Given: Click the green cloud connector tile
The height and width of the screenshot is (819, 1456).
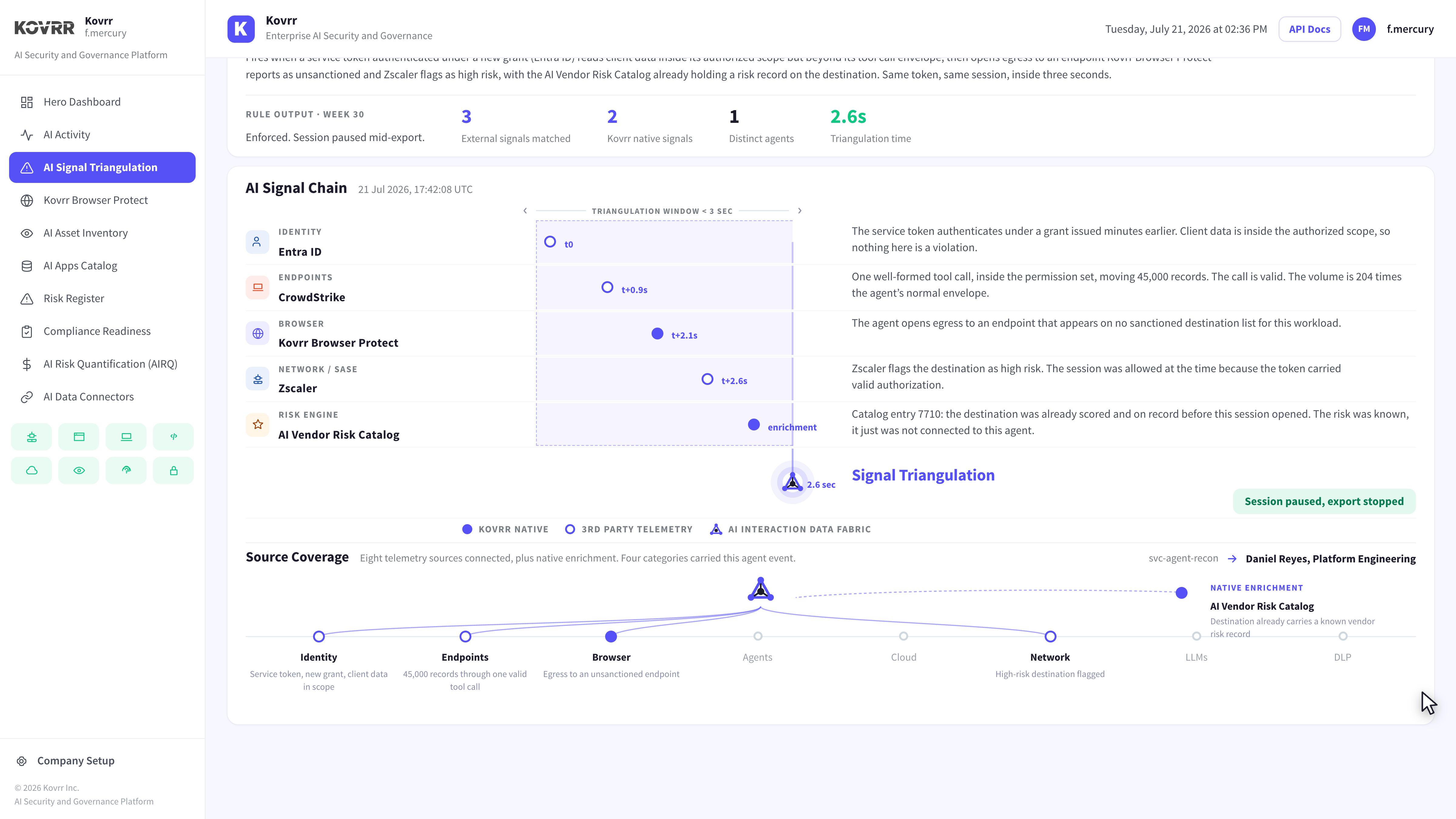Looking at the screenshot, I should 32,470.
